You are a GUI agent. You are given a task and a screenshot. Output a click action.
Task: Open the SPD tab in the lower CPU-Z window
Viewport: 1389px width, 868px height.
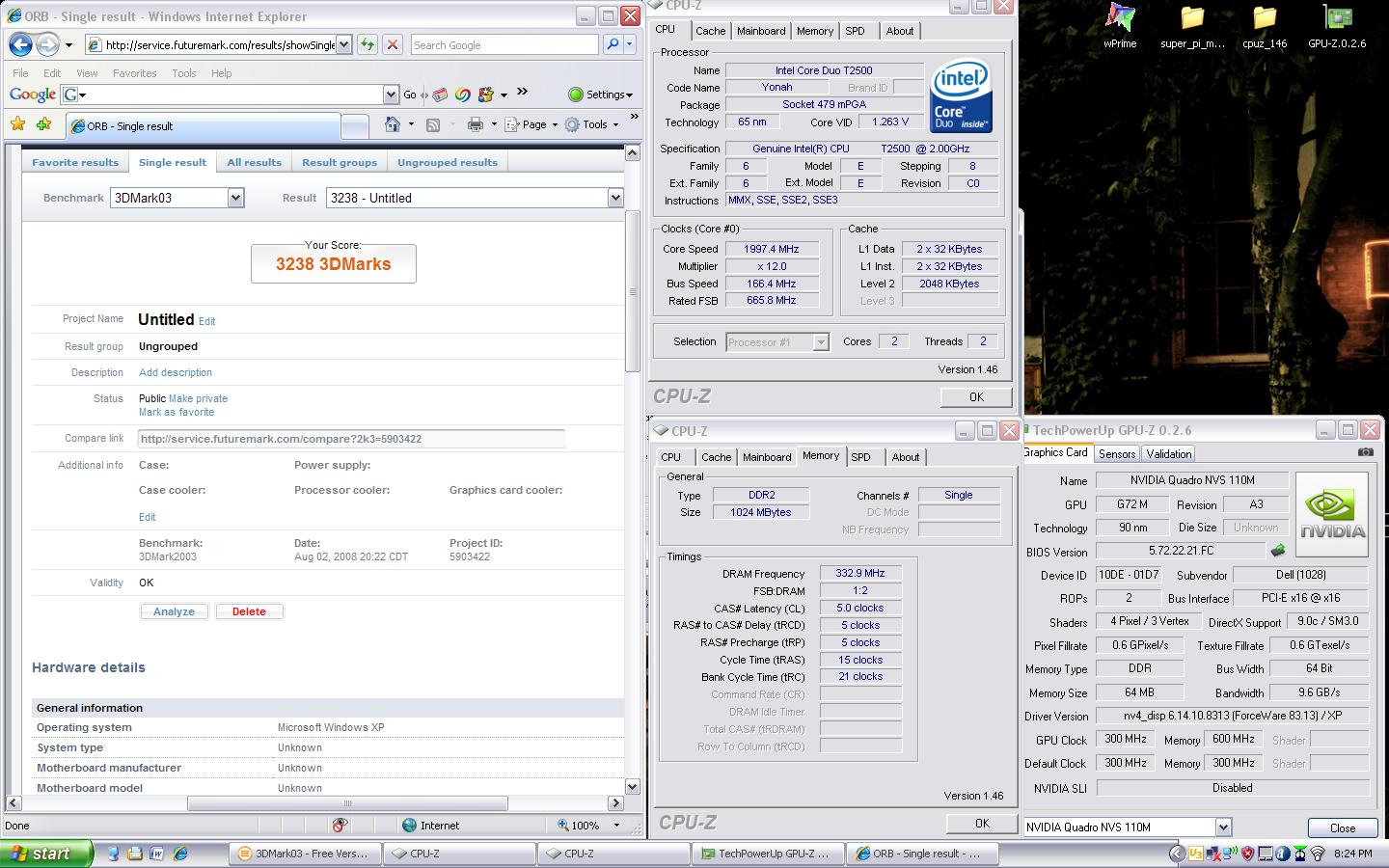(860, 457)
